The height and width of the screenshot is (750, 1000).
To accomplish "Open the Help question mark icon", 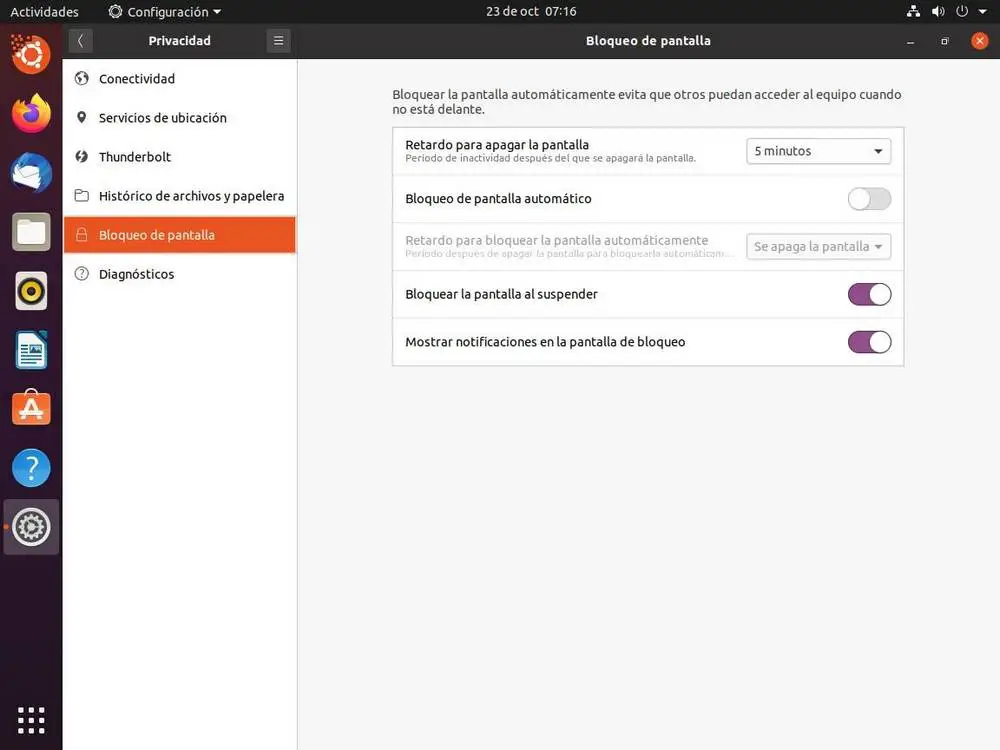I will coord(31,467).
